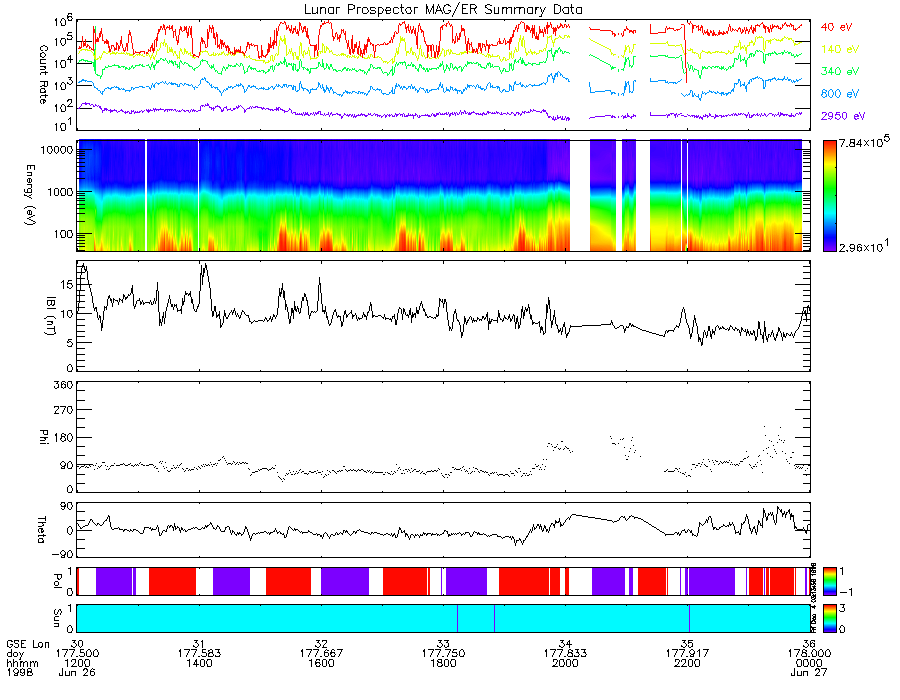Click the energy spectrogram color bar
Image resolution: width=900 pixels, height=700 pixels.
[x=829, y=196]
